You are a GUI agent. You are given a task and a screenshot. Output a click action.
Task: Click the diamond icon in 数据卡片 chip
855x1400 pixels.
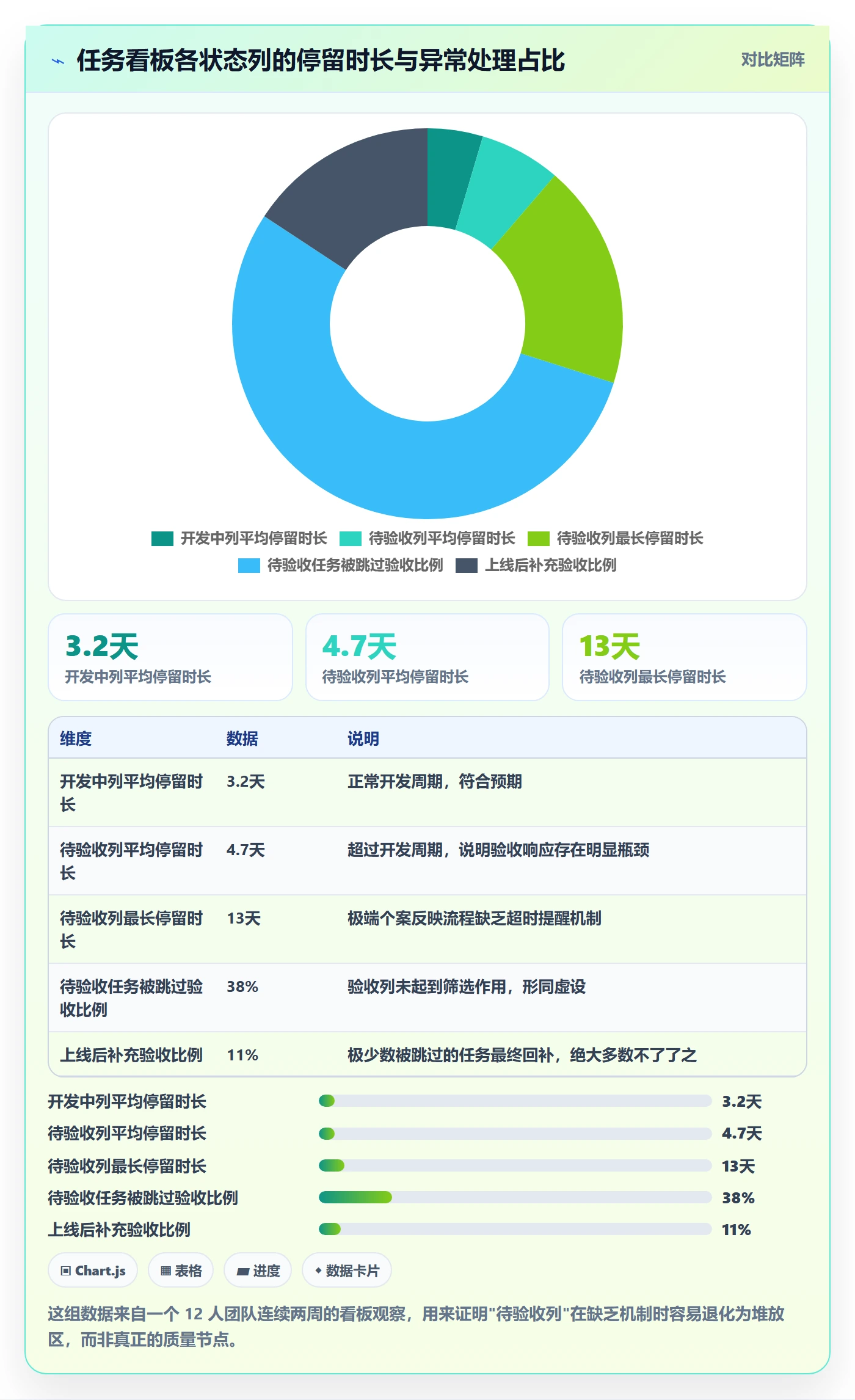[x=318, y=1271]
